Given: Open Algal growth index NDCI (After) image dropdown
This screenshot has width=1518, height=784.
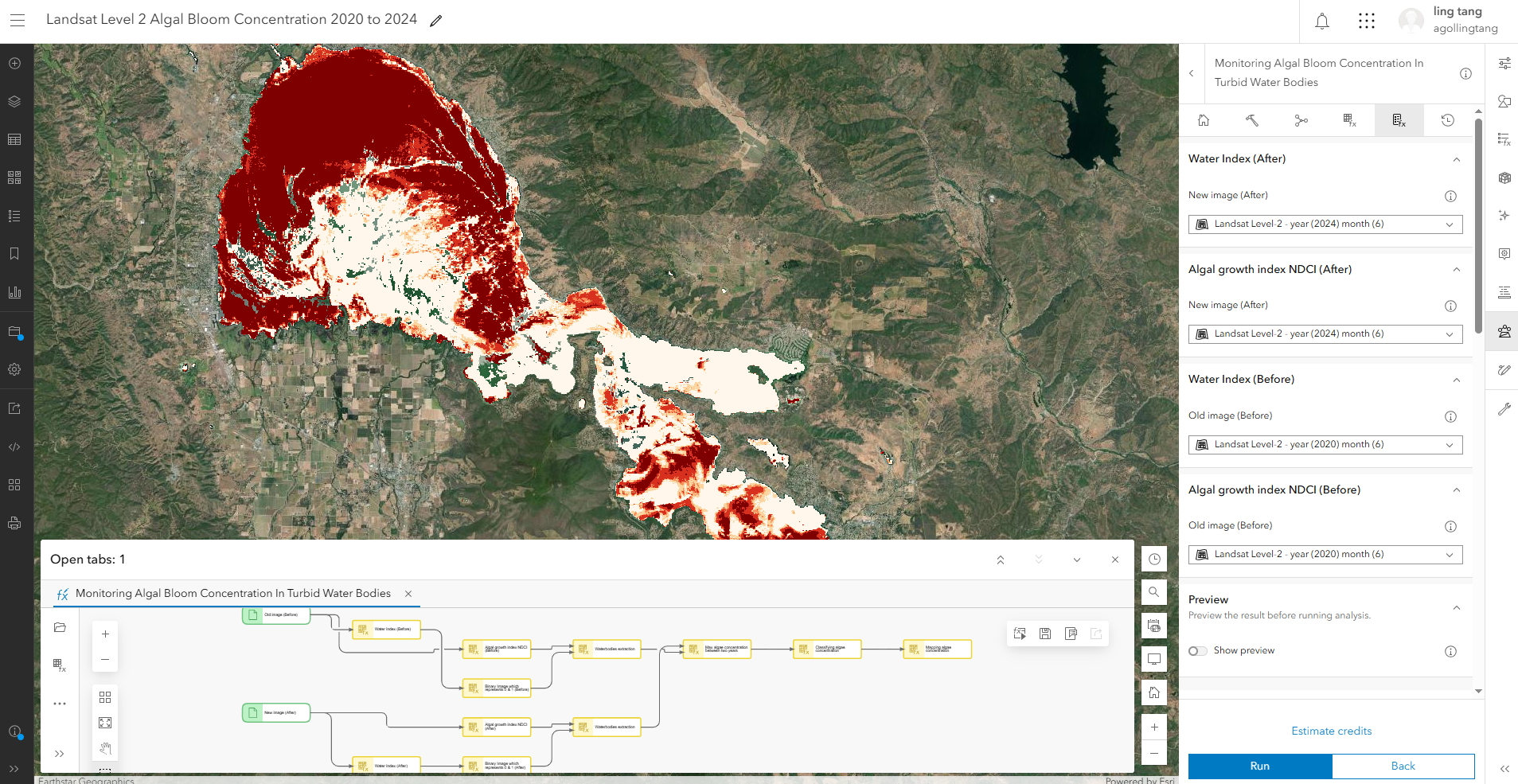Looking at the screenshot, I should click(x=1325, y=334).
